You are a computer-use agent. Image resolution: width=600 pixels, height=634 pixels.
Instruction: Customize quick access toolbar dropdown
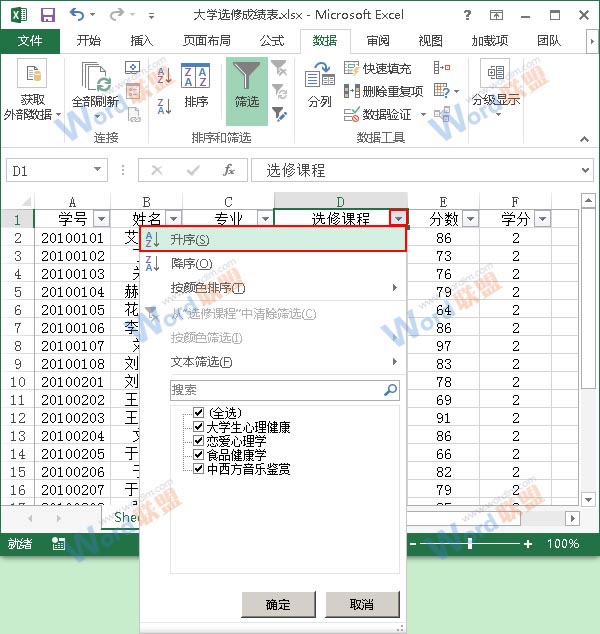click(151, 16)
